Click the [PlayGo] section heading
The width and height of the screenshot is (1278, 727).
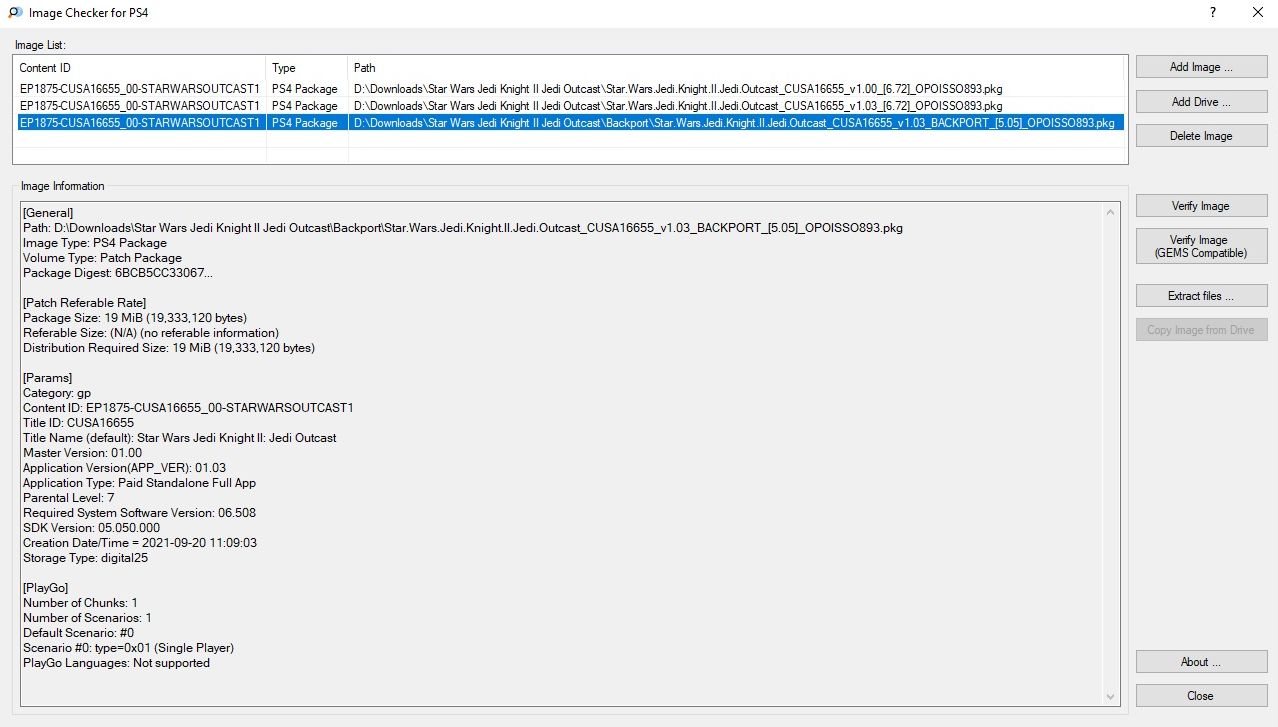pos(45,588)
